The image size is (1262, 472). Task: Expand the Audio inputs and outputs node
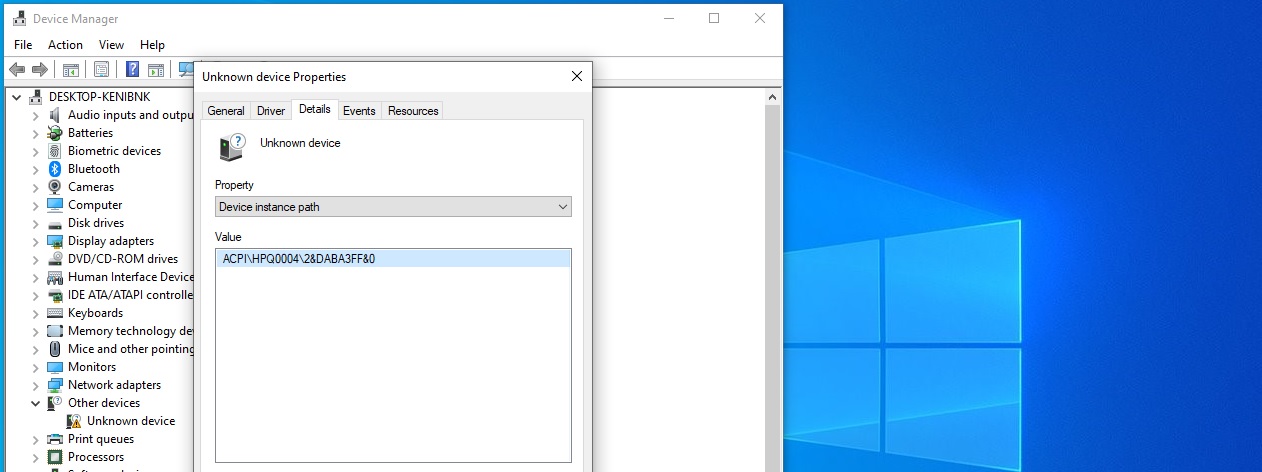pyautogui.click(x=35, y=115)
